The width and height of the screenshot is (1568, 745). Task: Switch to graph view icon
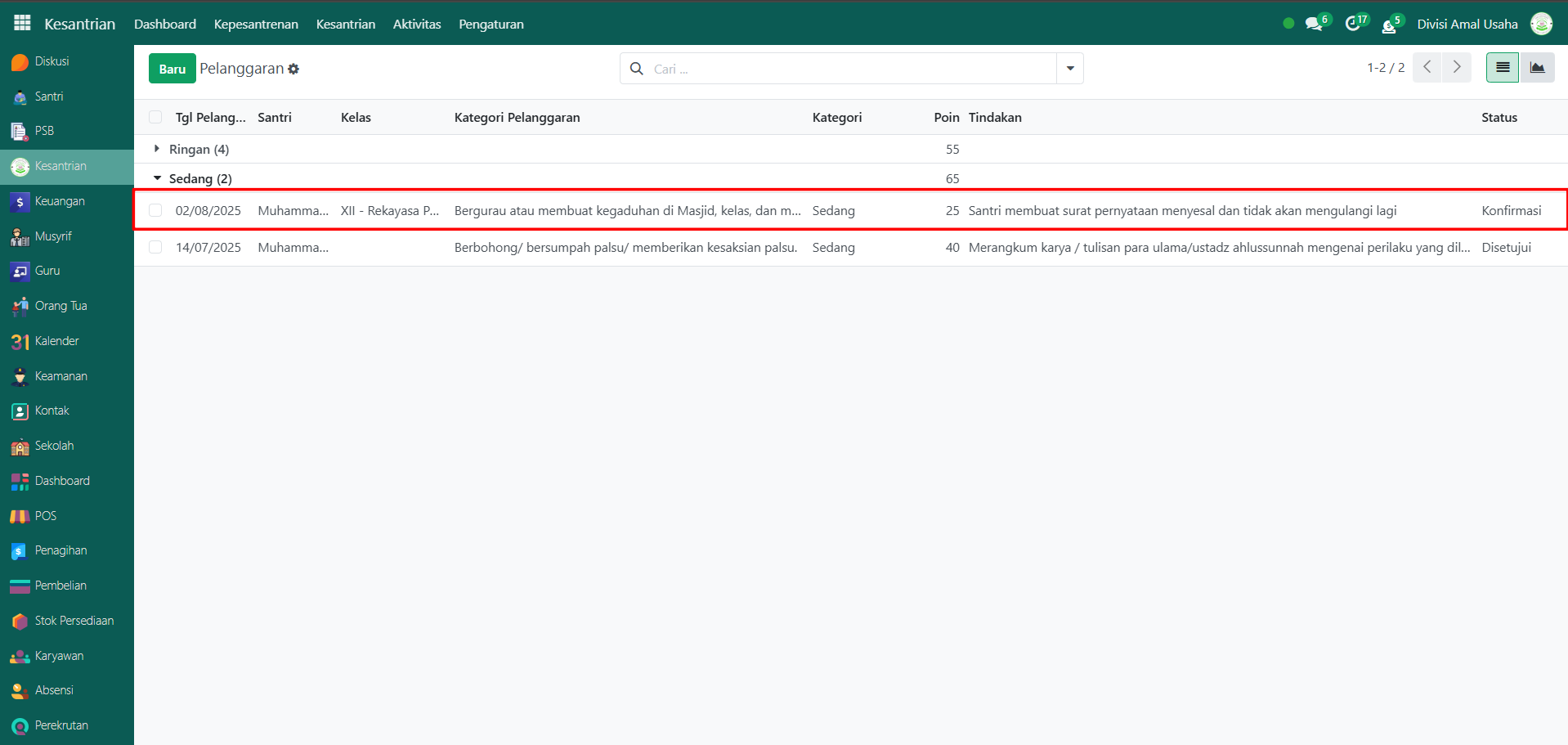click(1537, 68)
